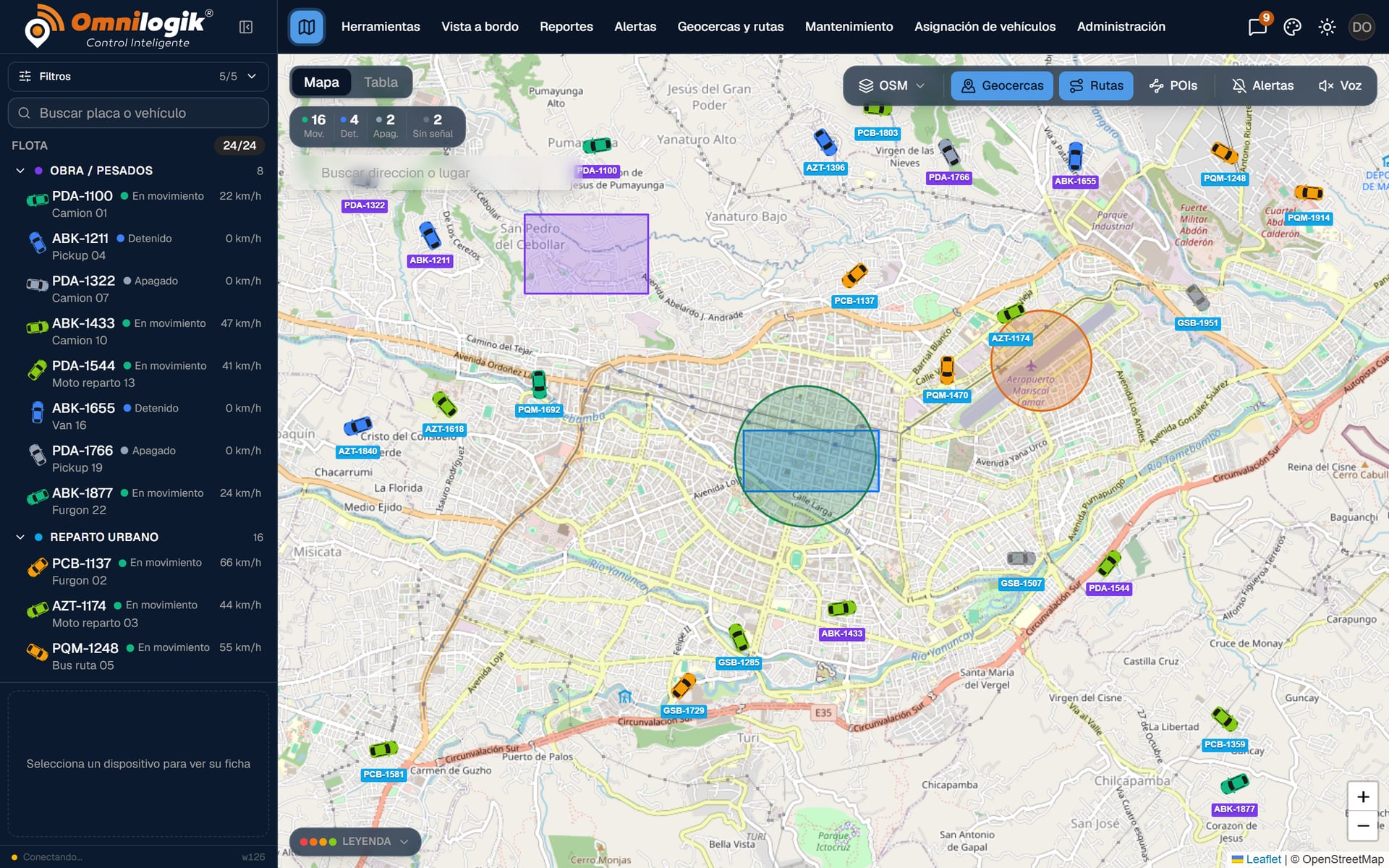
Task: Select PCB-1137 orange car marker on map
Action: 854,276
